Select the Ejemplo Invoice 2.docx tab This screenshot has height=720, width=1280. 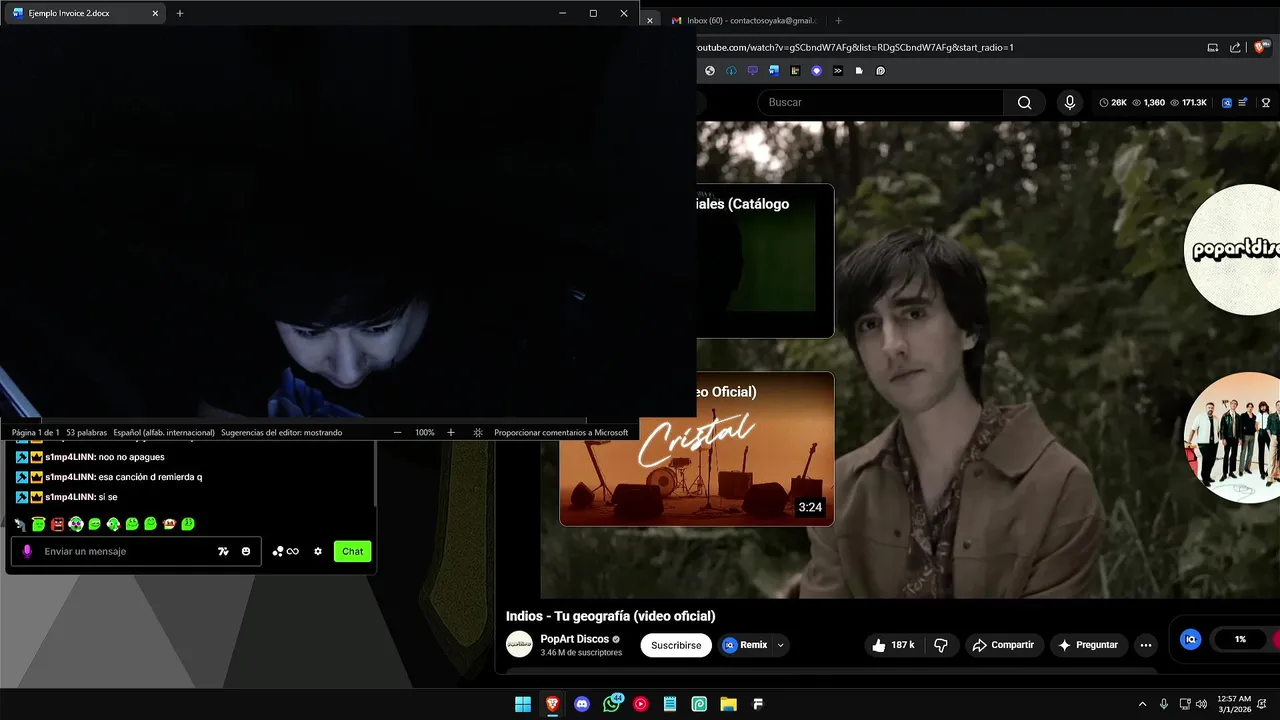coord(85,14)
